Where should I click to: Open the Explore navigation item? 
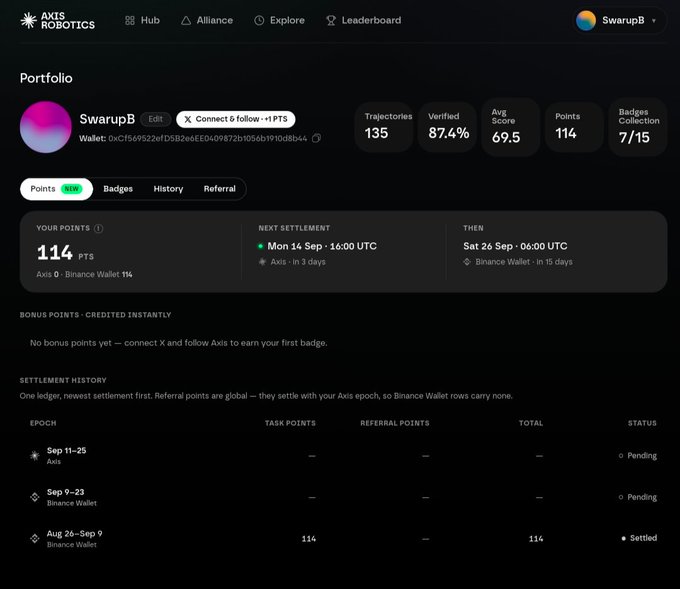point(279,20)
